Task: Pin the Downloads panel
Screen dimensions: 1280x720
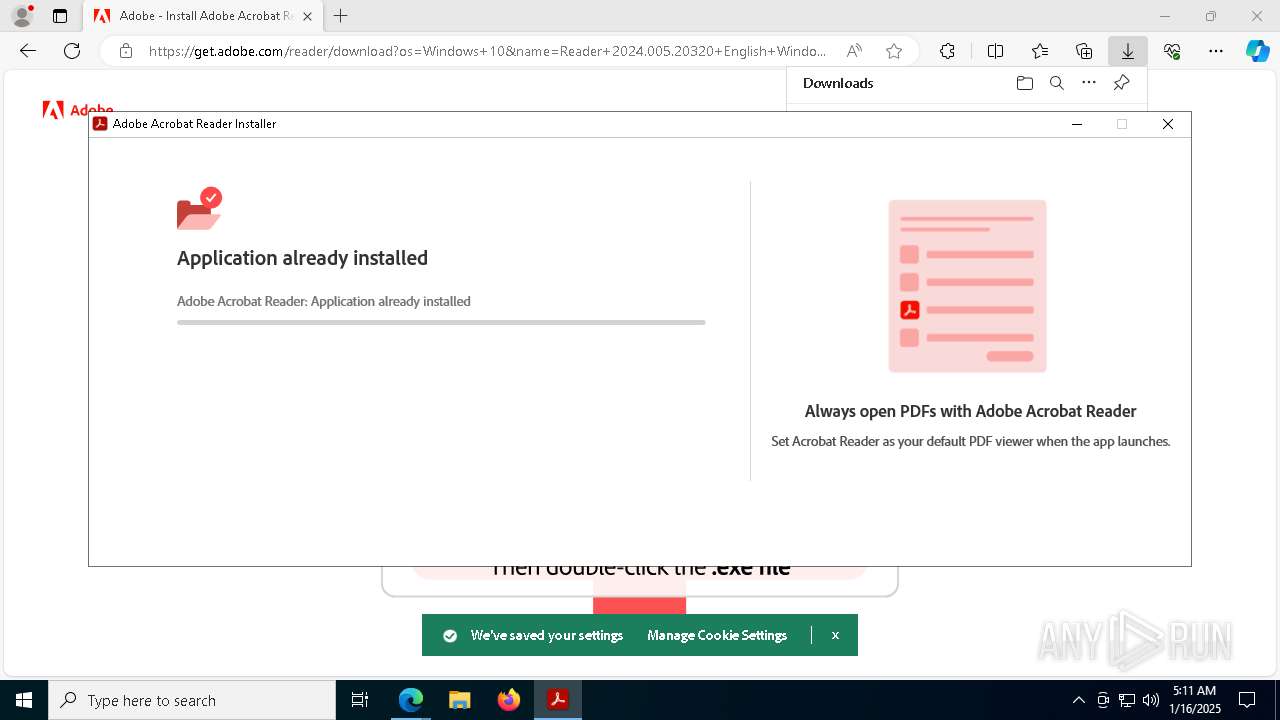Action: (x=1121, y=83)
